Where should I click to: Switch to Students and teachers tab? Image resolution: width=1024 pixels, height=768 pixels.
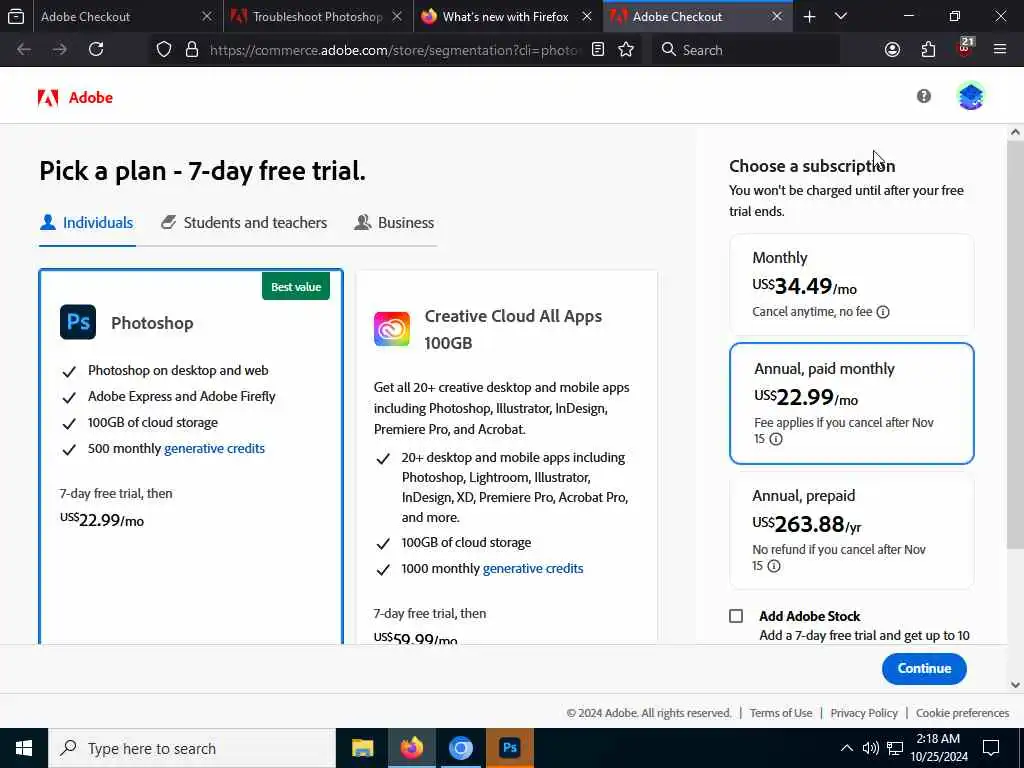(x=244, y=223)
